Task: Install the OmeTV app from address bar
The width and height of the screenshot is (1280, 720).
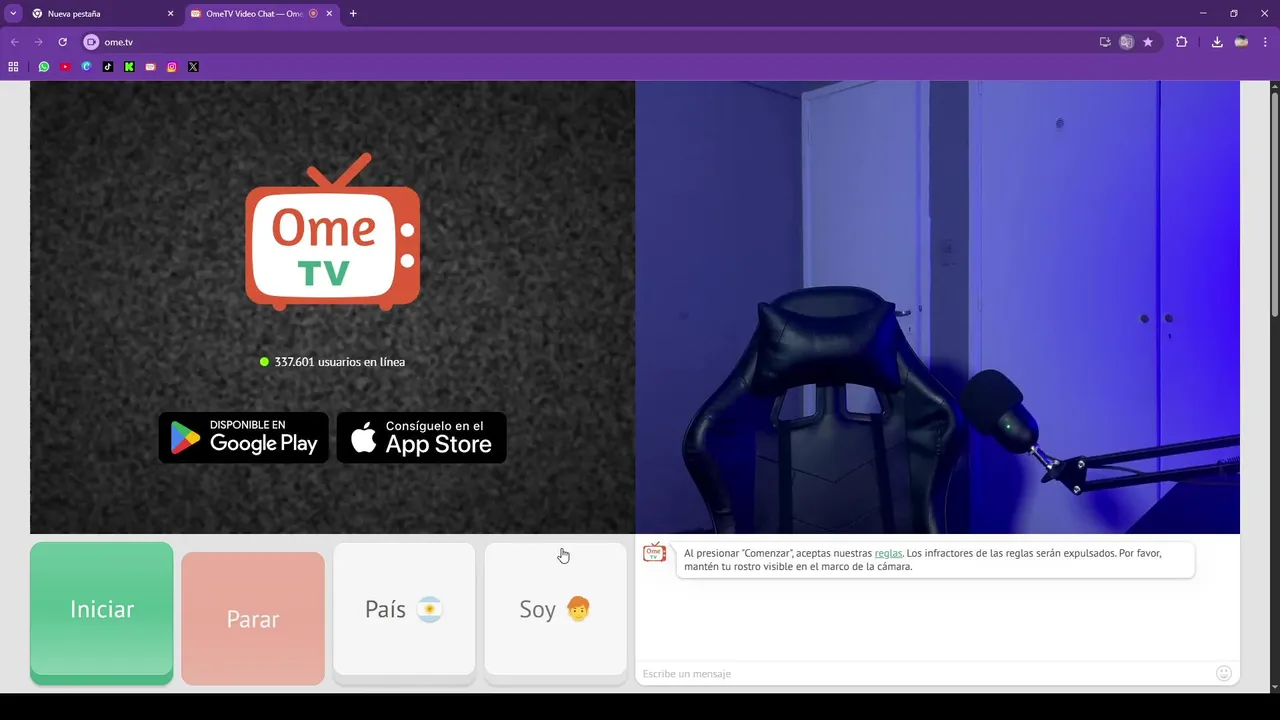Action: (x=1105, y=42)
